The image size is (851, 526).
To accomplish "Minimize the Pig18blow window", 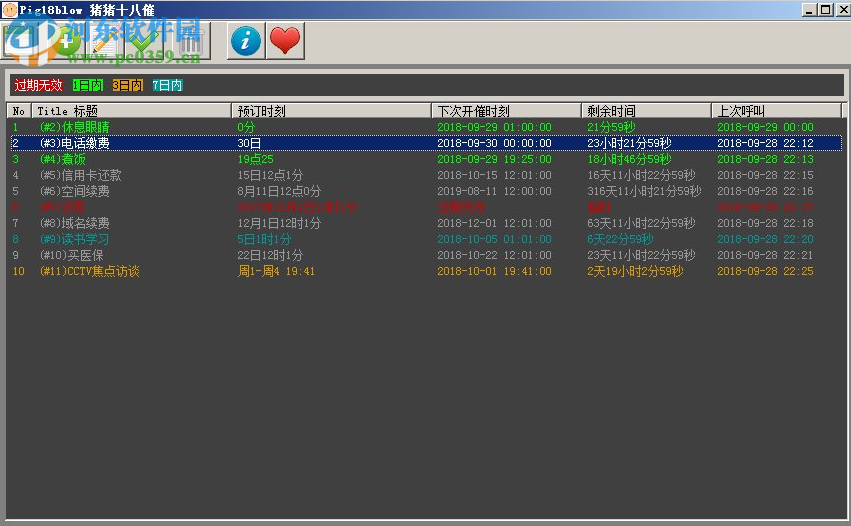I will 809,10.
